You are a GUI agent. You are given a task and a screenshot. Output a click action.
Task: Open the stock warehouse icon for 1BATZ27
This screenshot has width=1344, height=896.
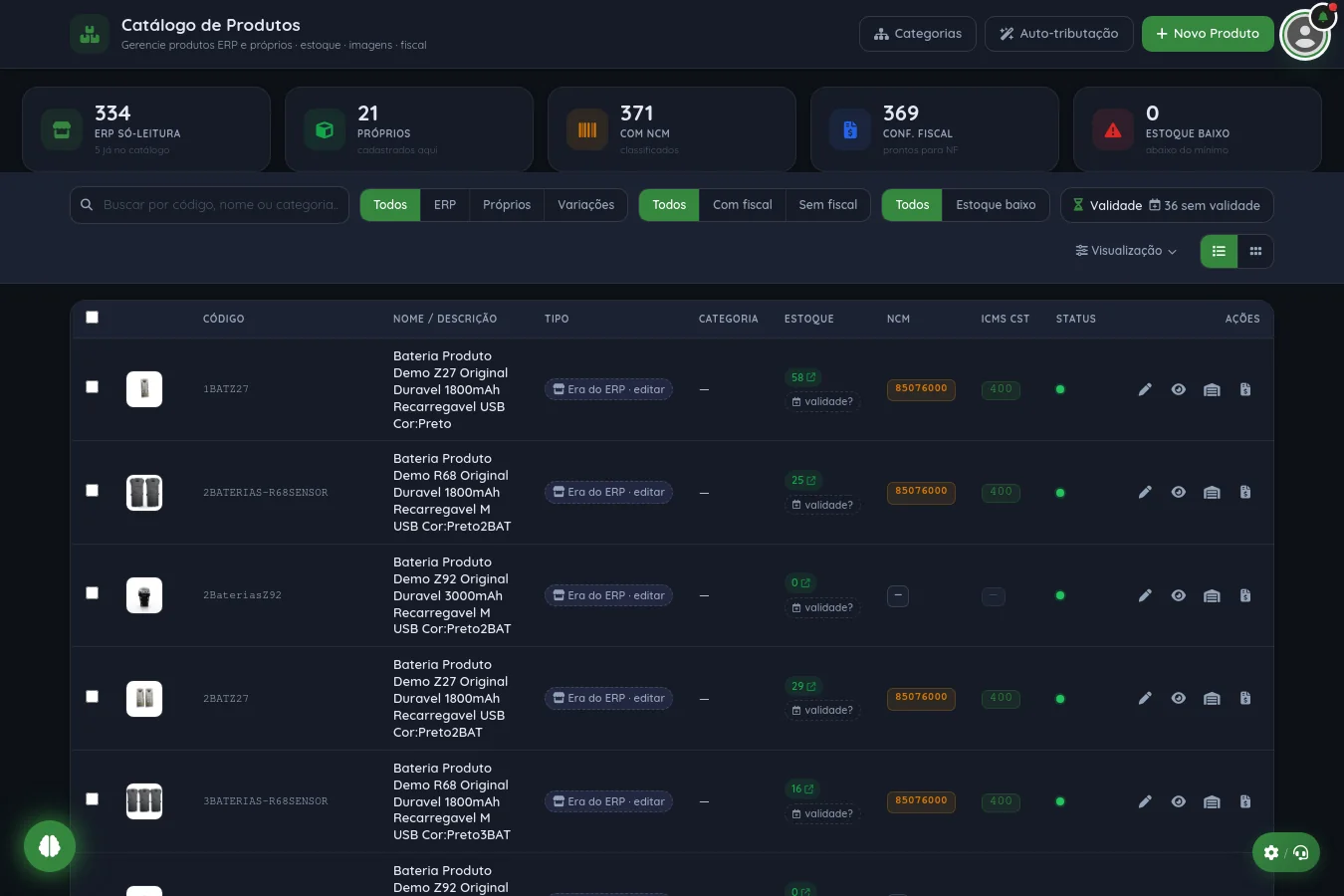(1212, 389)
